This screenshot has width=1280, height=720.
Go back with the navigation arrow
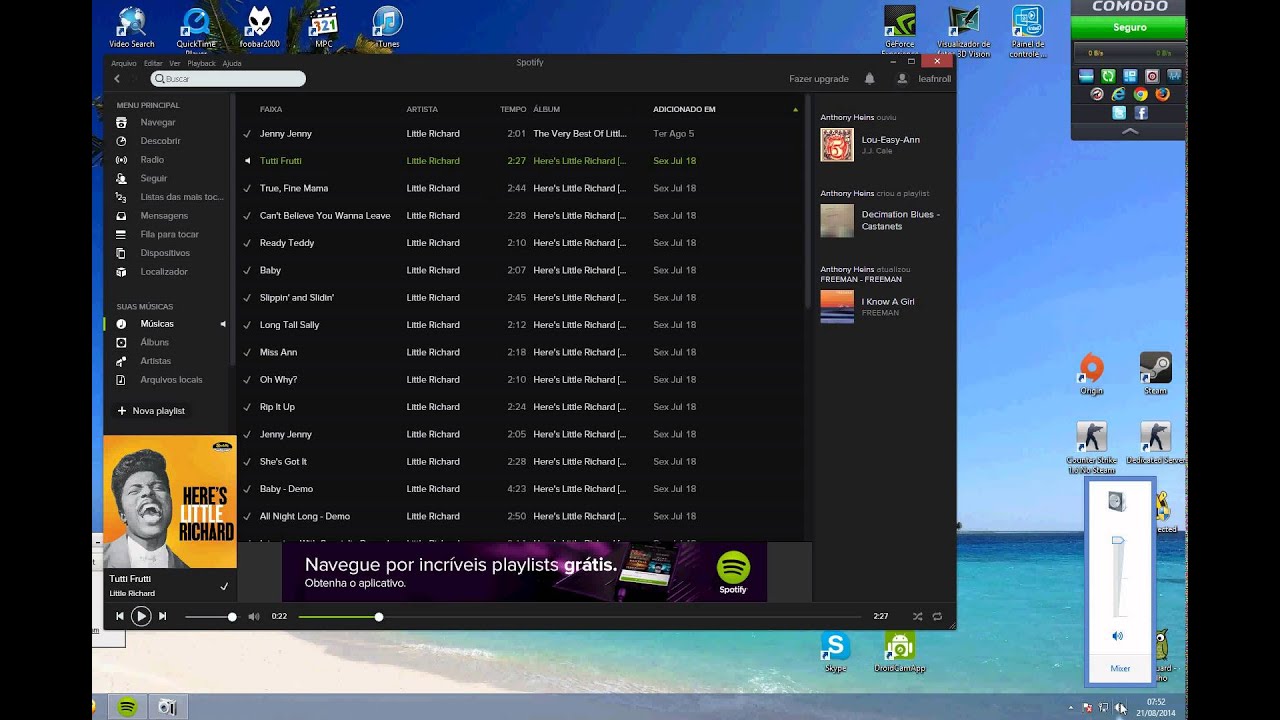point(117,78)
